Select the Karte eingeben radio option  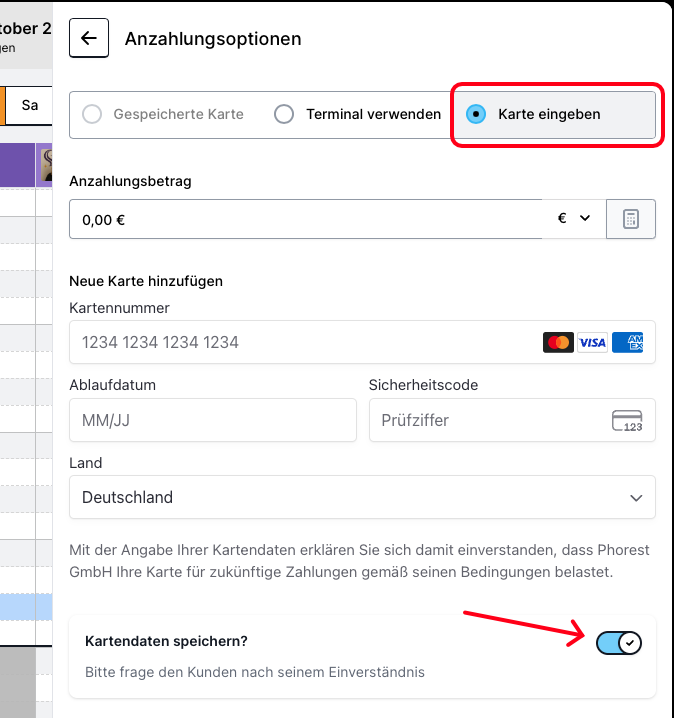click(477, 114)
